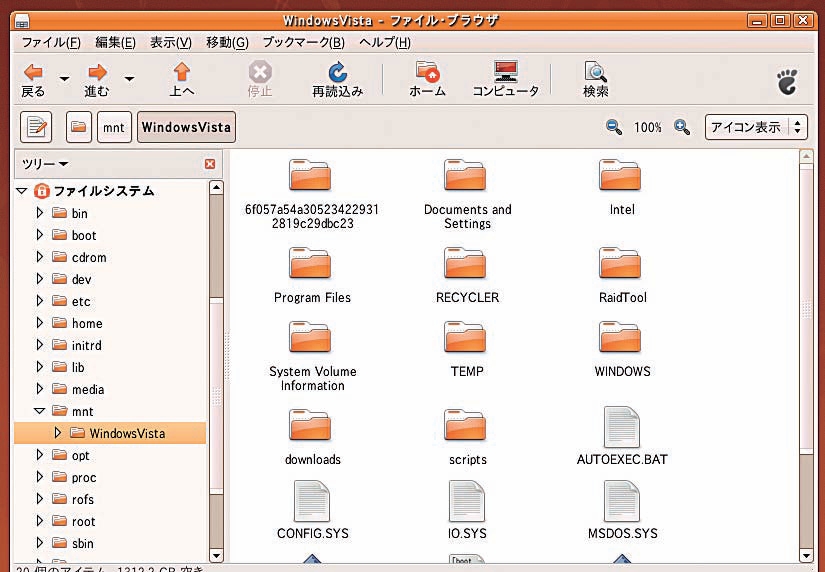This screenshot has width=825, height=572.
Task: Select the IO.SYS file
Action: 467,510
